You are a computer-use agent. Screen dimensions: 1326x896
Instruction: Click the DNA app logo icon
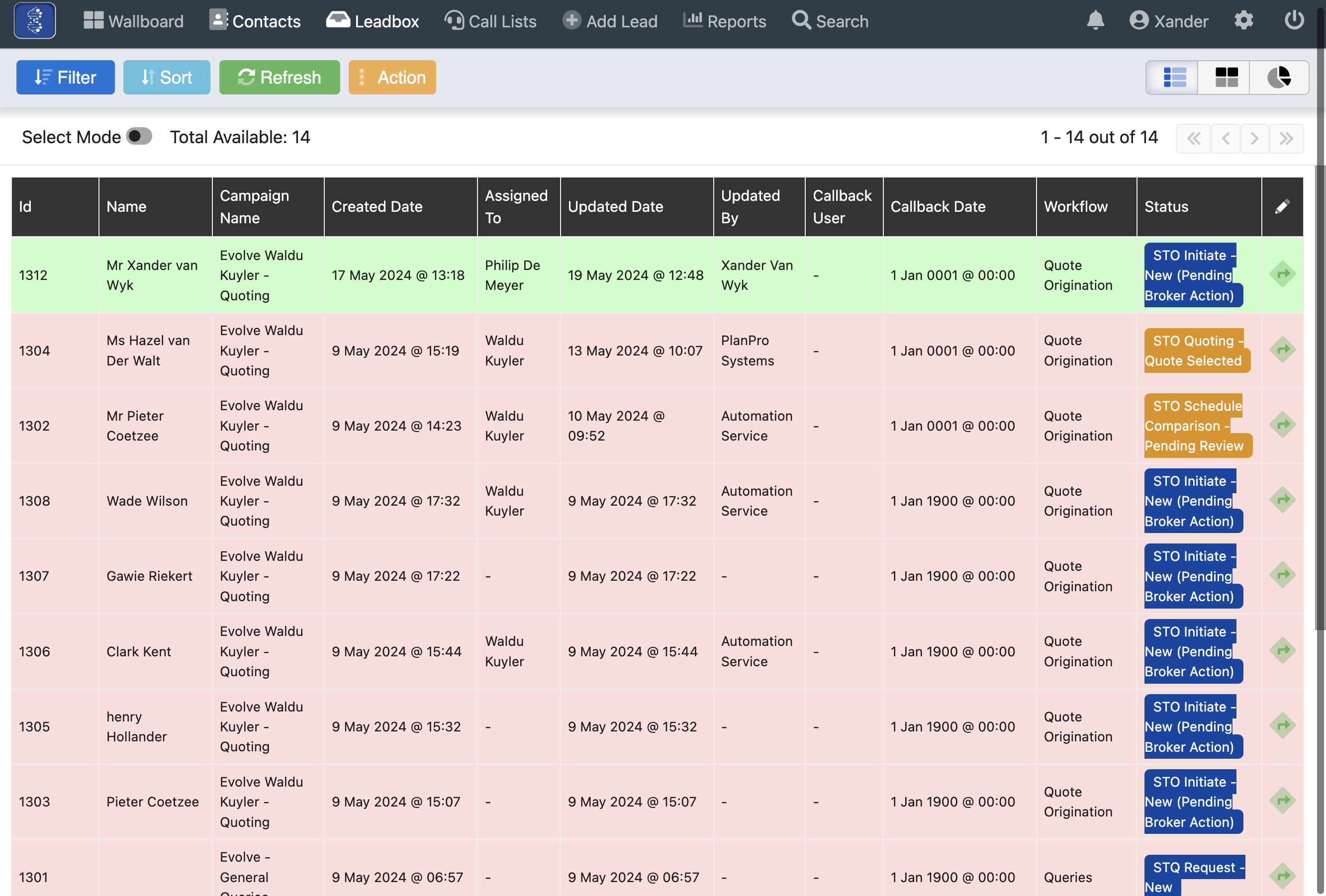pyautogui.click(x=35, y=20)
